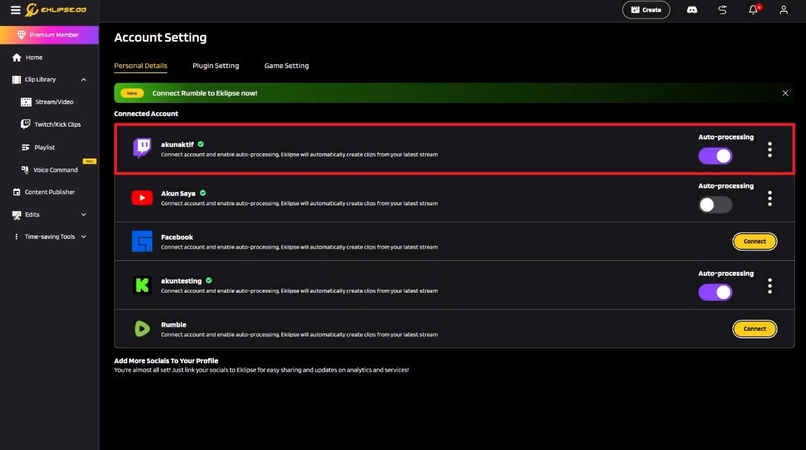Screen dimensions: 806x450
Task: Expand the Edits section
Action: (83, 214)
